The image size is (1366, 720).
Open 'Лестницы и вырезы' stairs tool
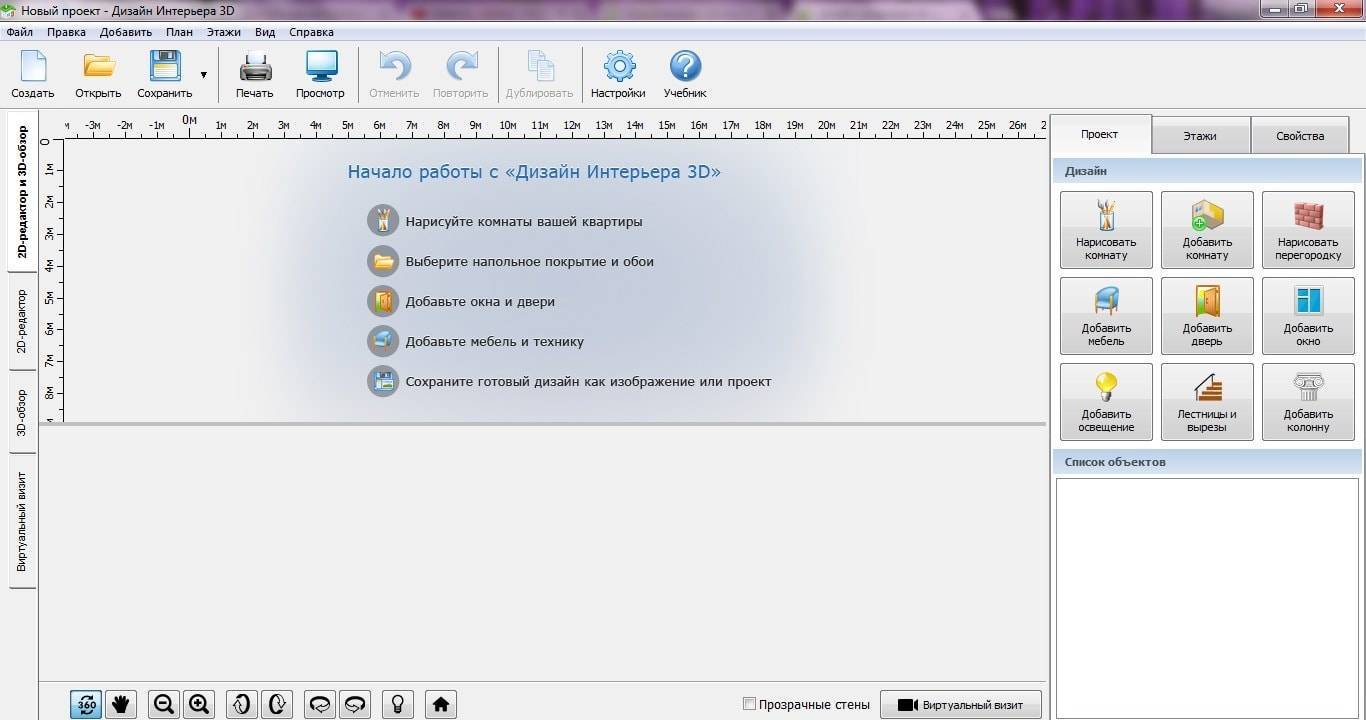pos(1207,401)
